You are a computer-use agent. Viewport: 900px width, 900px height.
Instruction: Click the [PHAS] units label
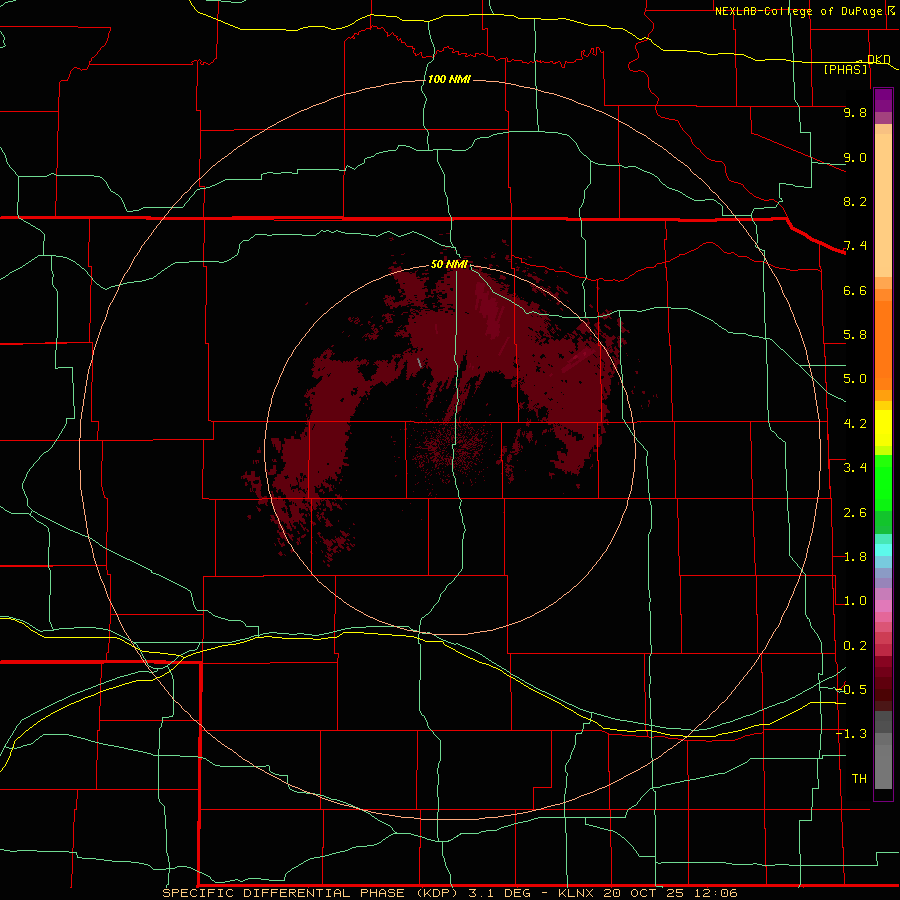click(845, 69)
